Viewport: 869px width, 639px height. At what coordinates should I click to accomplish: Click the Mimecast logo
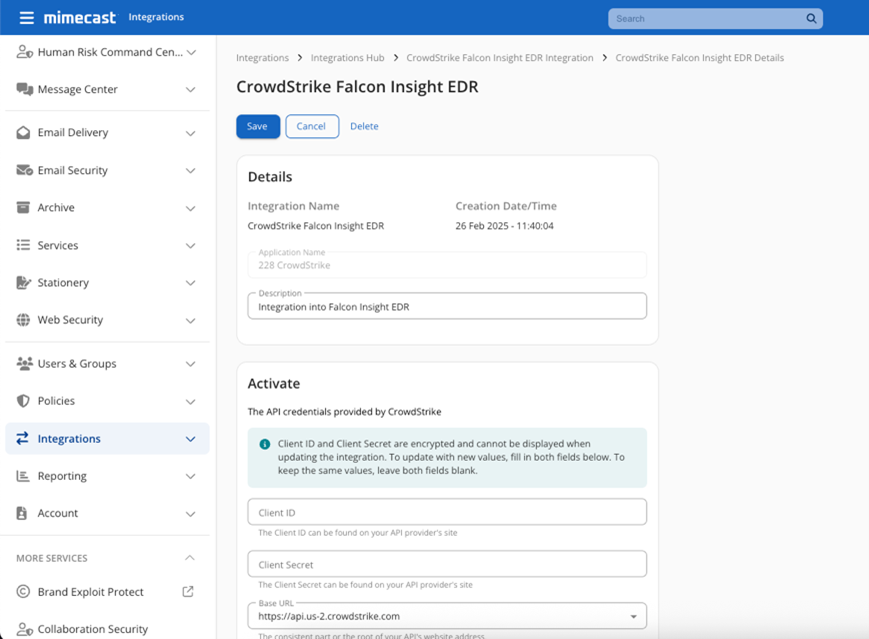coord(80,18)
